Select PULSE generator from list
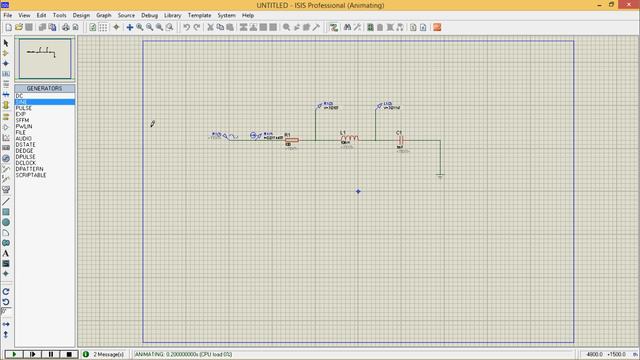 pyautogui.click(x=45, y=108)
